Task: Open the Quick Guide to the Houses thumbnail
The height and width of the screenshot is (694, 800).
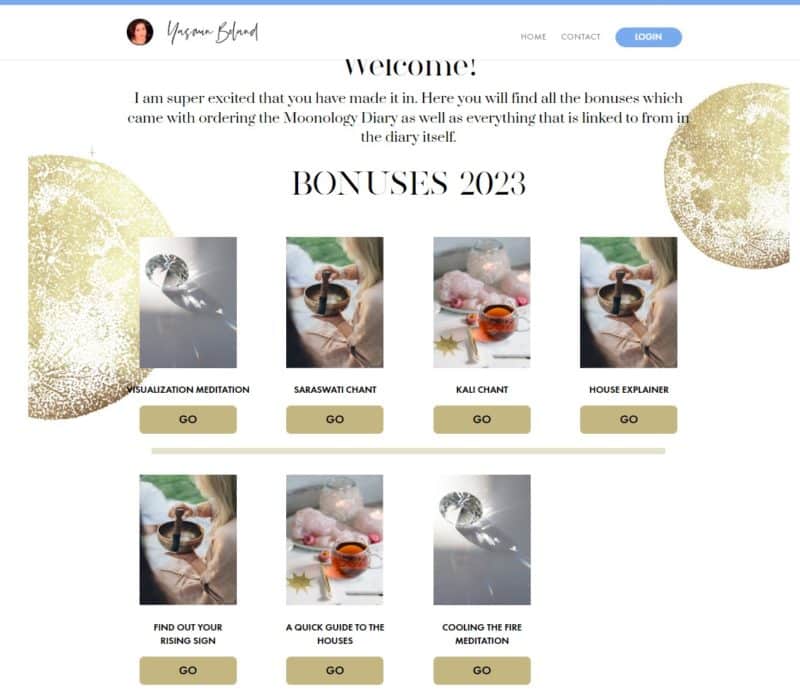Action: [335, 540]
